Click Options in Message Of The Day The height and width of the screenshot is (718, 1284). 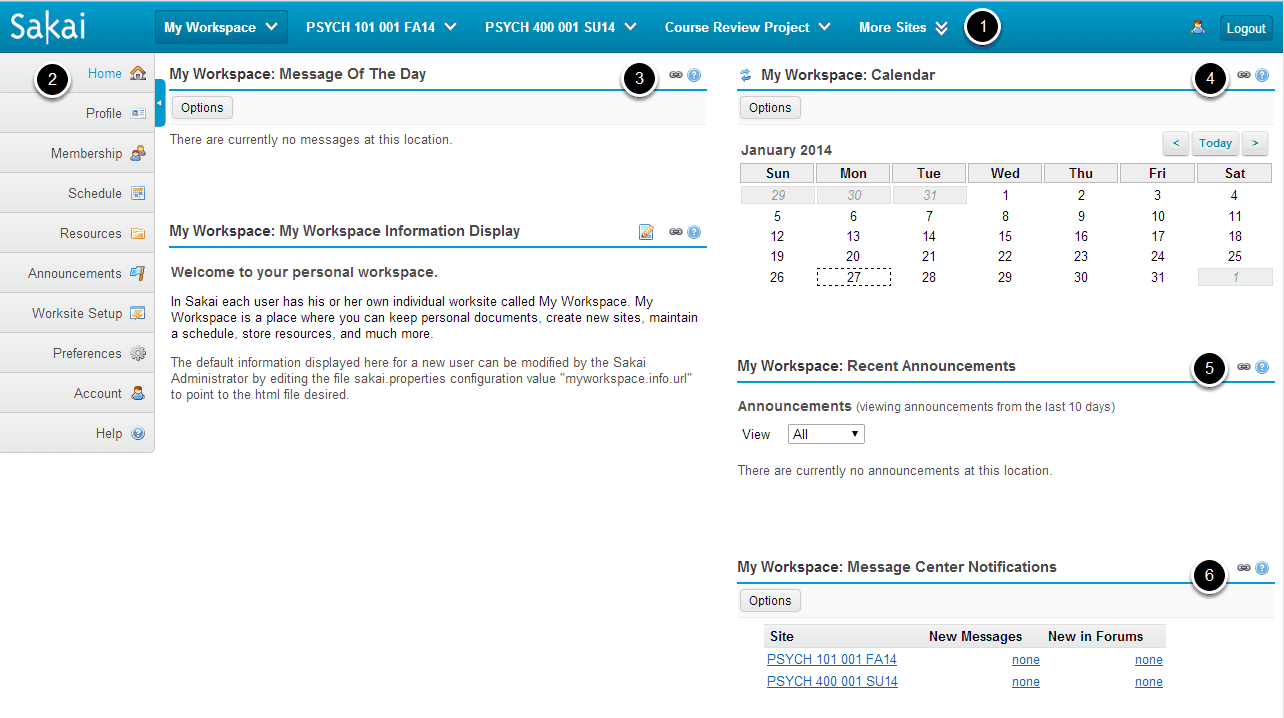(x=203, y=107)
